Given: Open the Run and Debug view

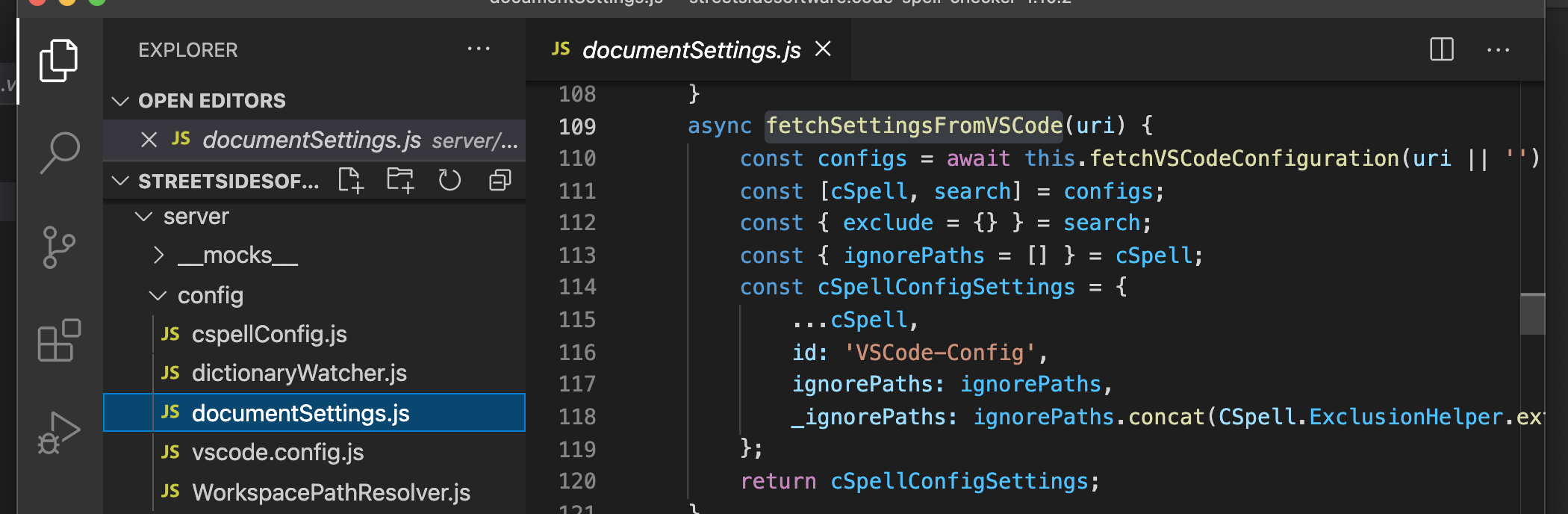Looking at the screenshot, I should [58, 433].
